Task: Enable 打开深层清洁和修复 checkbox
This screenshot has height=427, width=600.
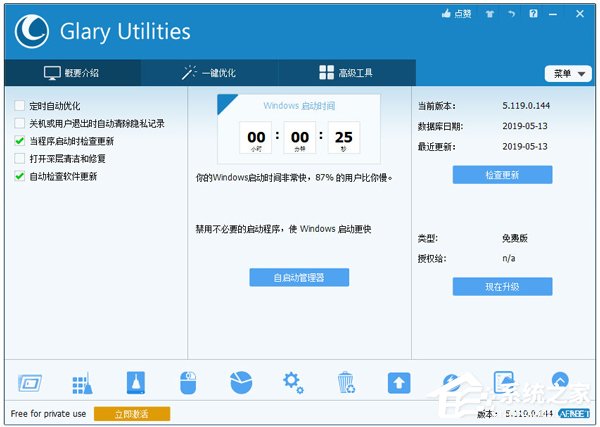Action: (20, 158)
